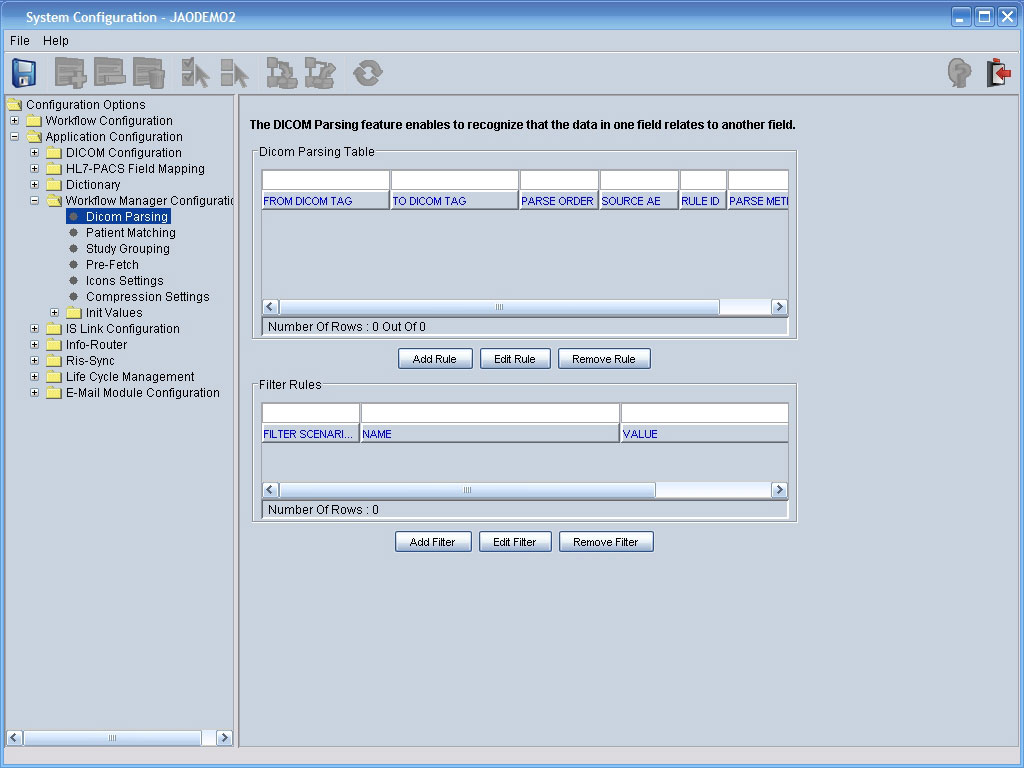Select Pre-Fetch in the tree
Screen dimensions: 1024x768
pyautogui.click(x=112, y=264)
